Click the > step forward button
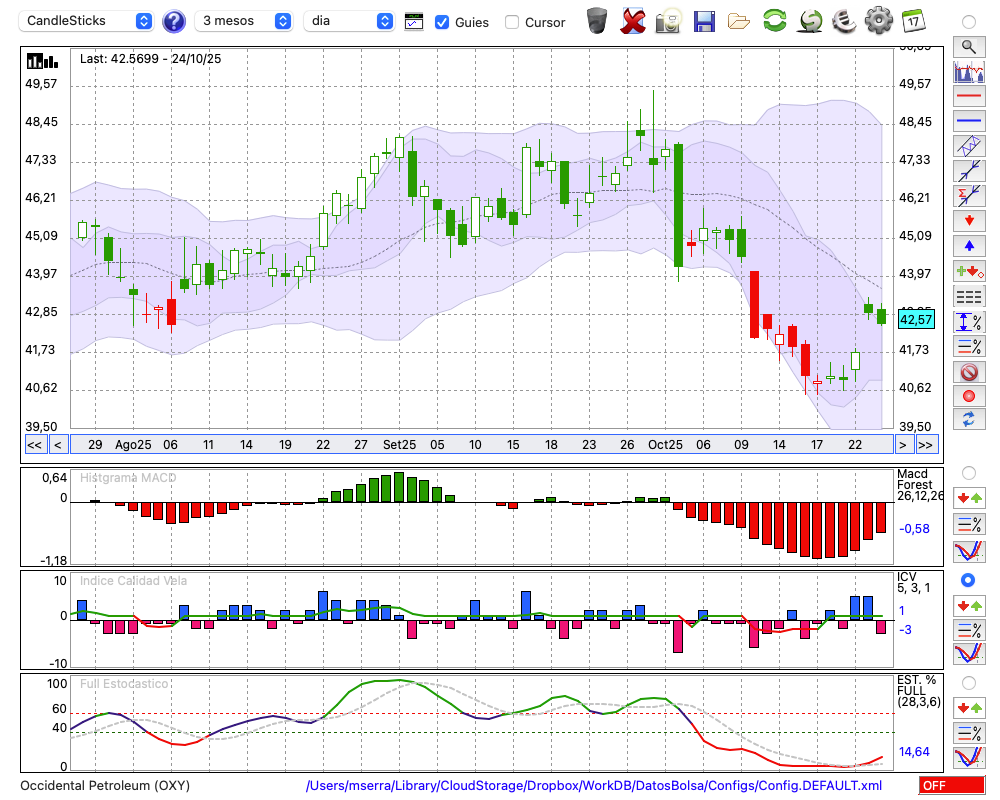 point(902,445)
